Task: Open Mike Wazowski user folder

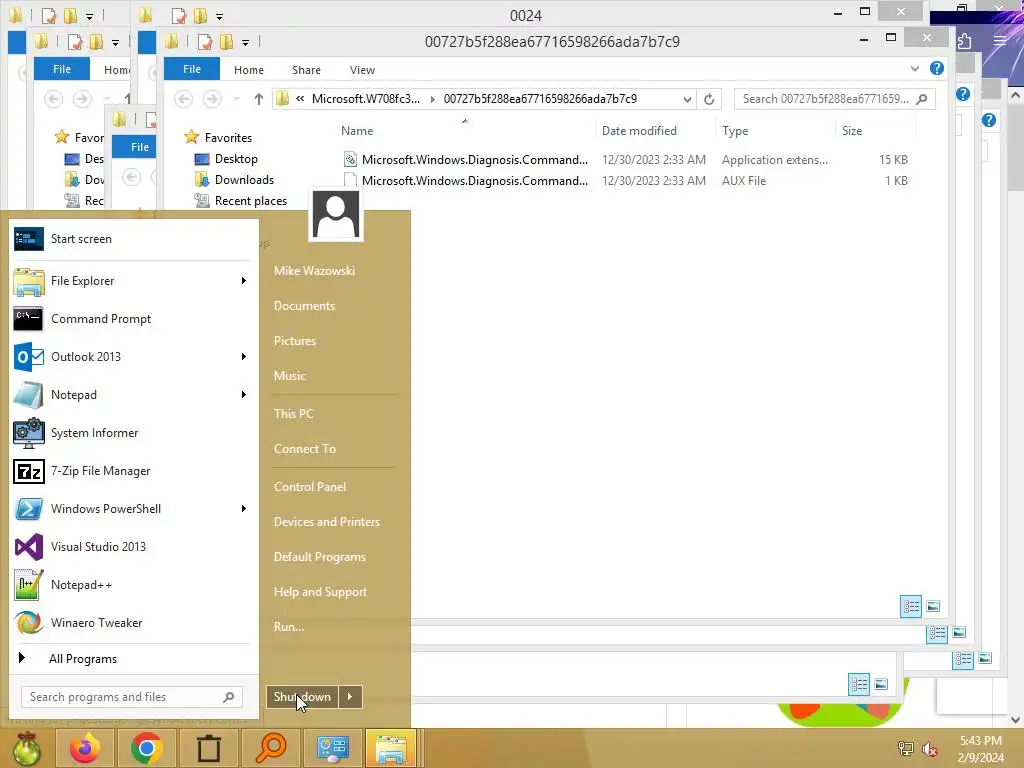Action: coord(314,270)
